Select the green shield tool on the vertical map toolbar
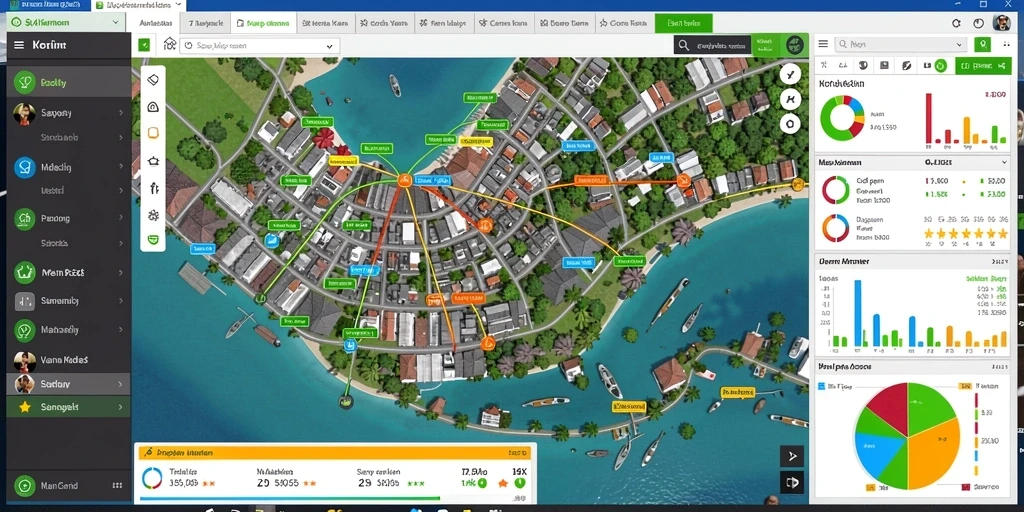 [x=153, y=240]
